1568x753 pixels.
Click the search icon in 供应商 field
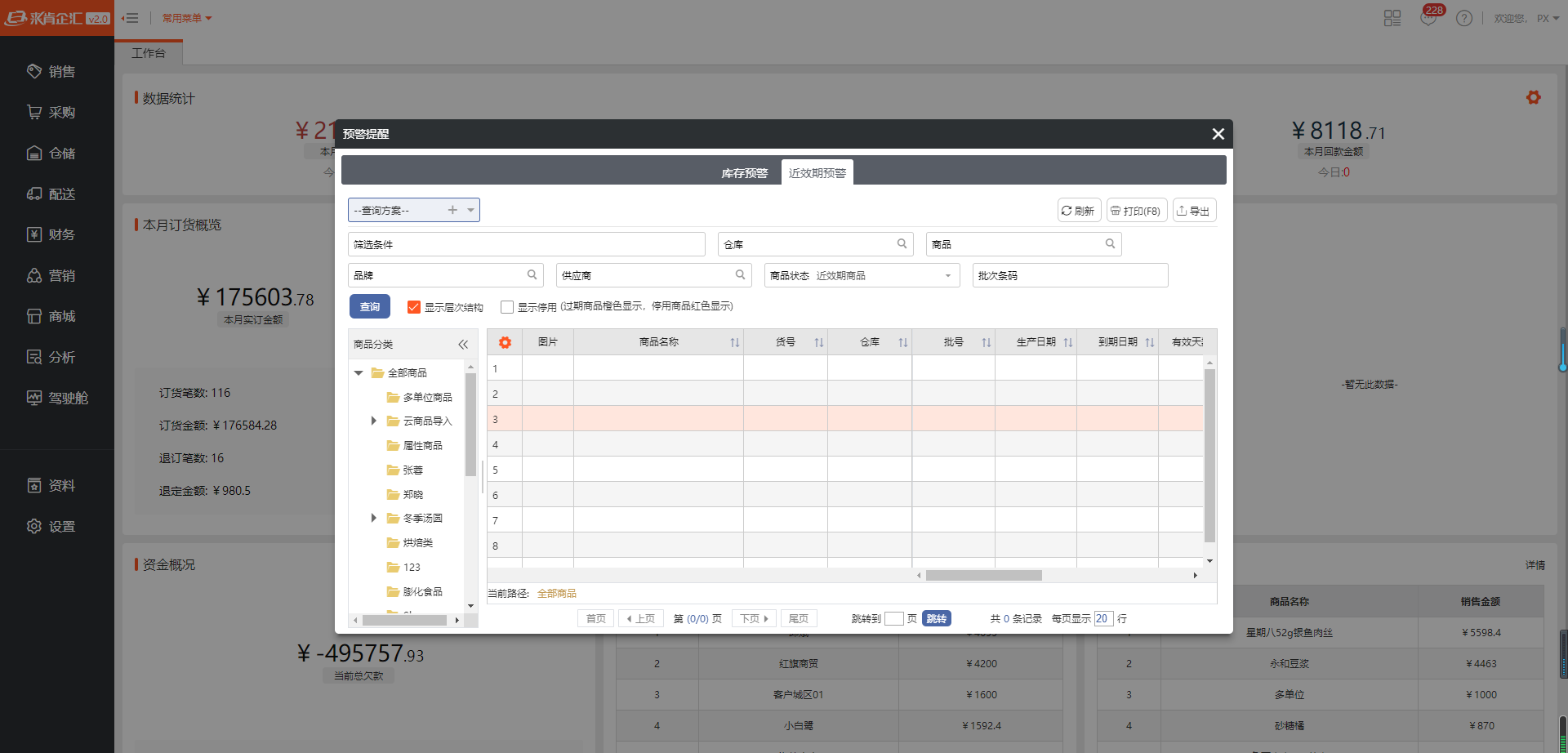coord(740,274)
